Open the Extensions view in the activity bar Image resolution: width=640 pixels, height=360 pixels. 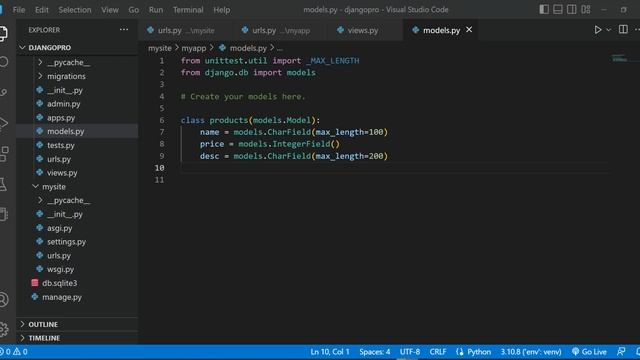pos(3,154)
